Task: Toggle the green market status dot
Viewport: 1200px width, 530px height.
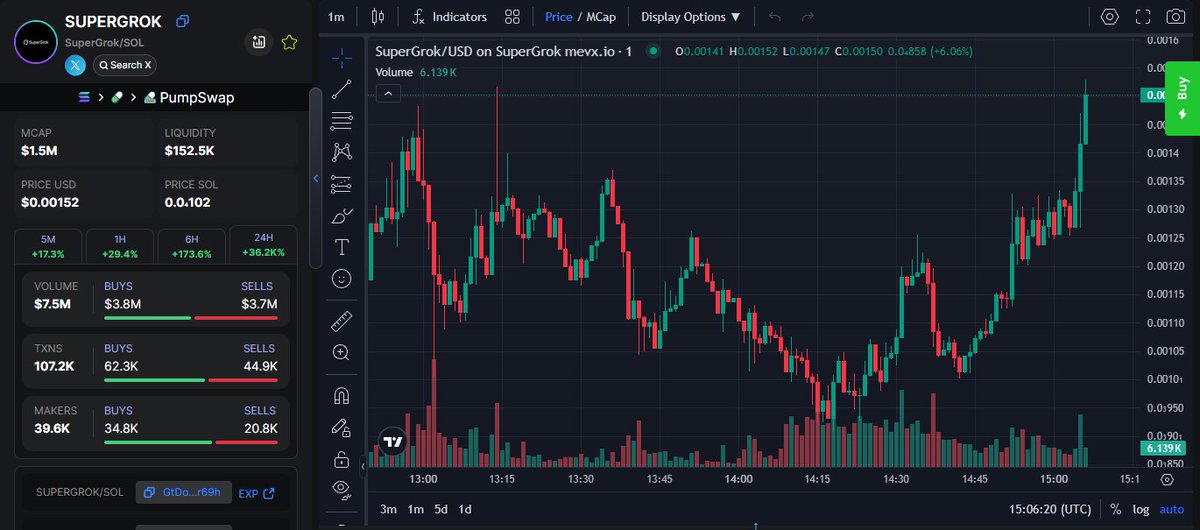Action: pos(653,51)
